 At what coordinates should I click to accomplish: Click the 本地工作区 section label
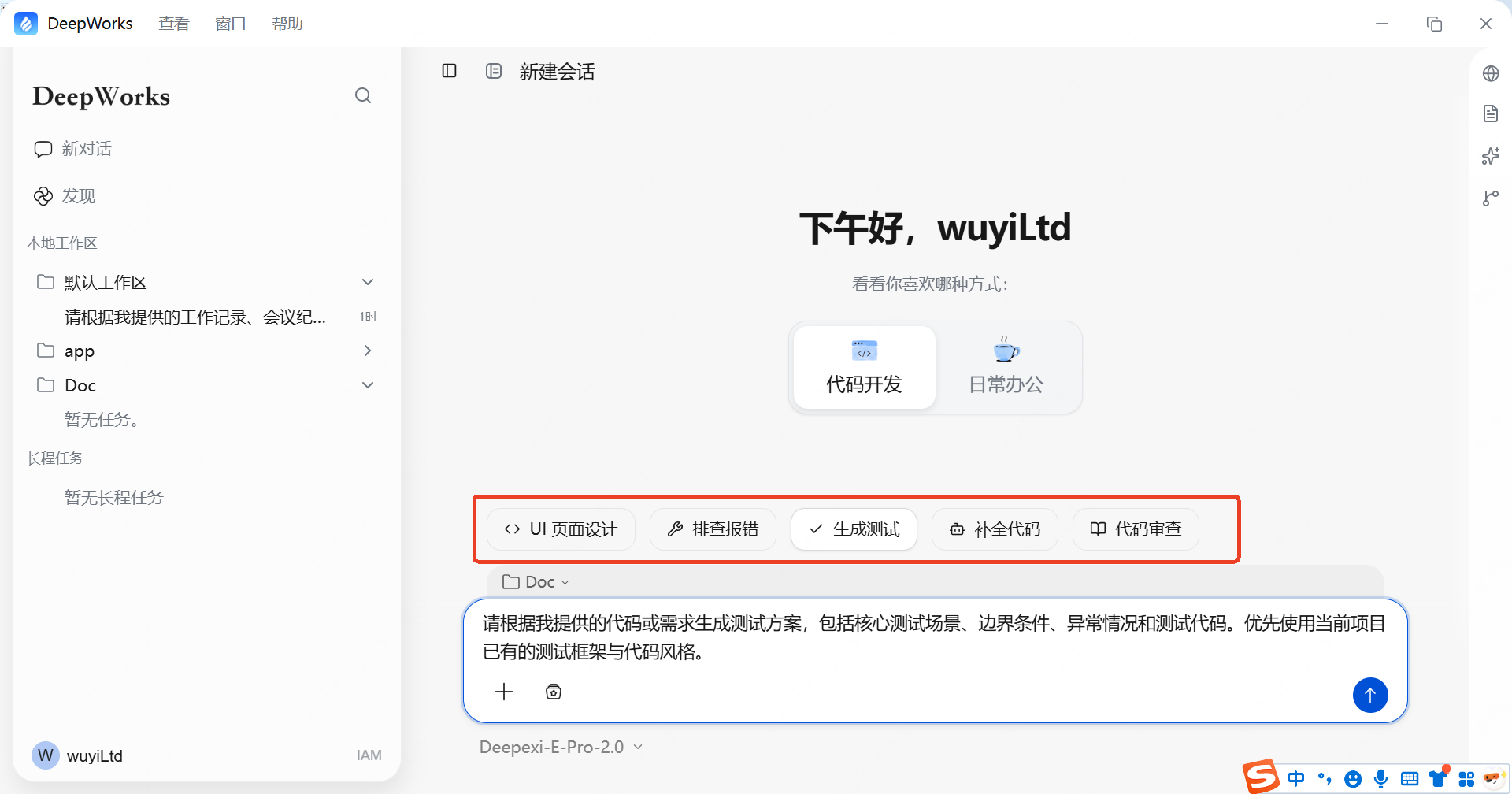point(61,243)
